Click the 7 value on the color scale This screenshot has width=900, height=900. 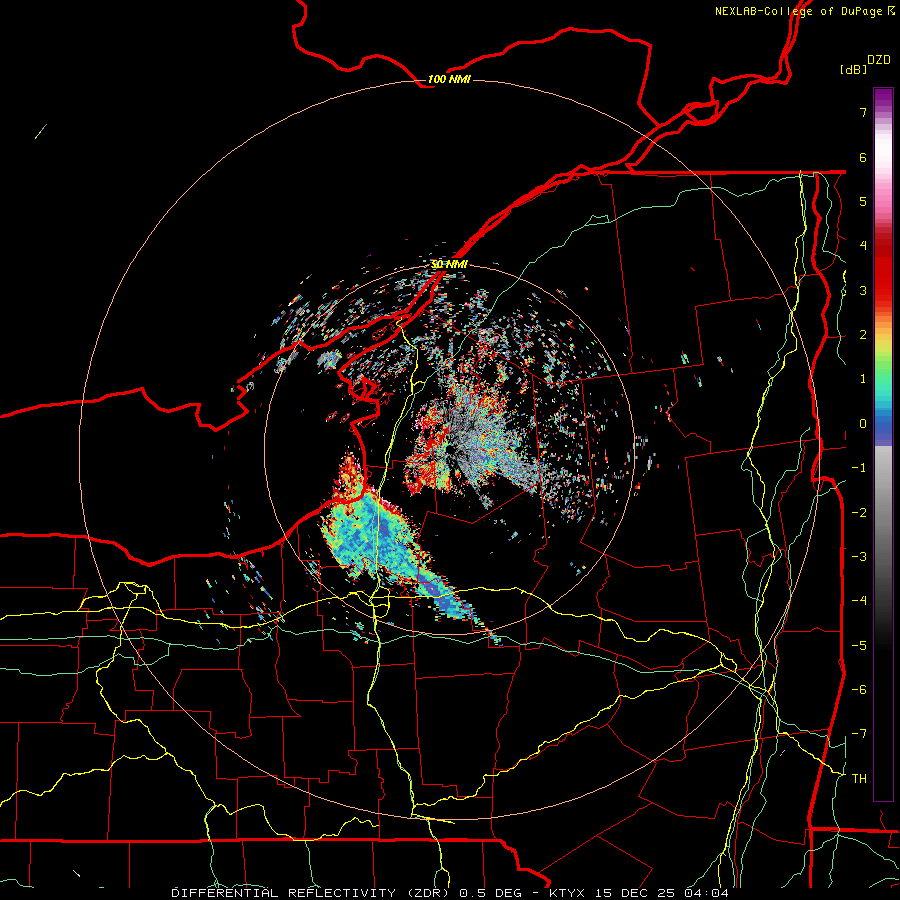click(x=863, y=112)
